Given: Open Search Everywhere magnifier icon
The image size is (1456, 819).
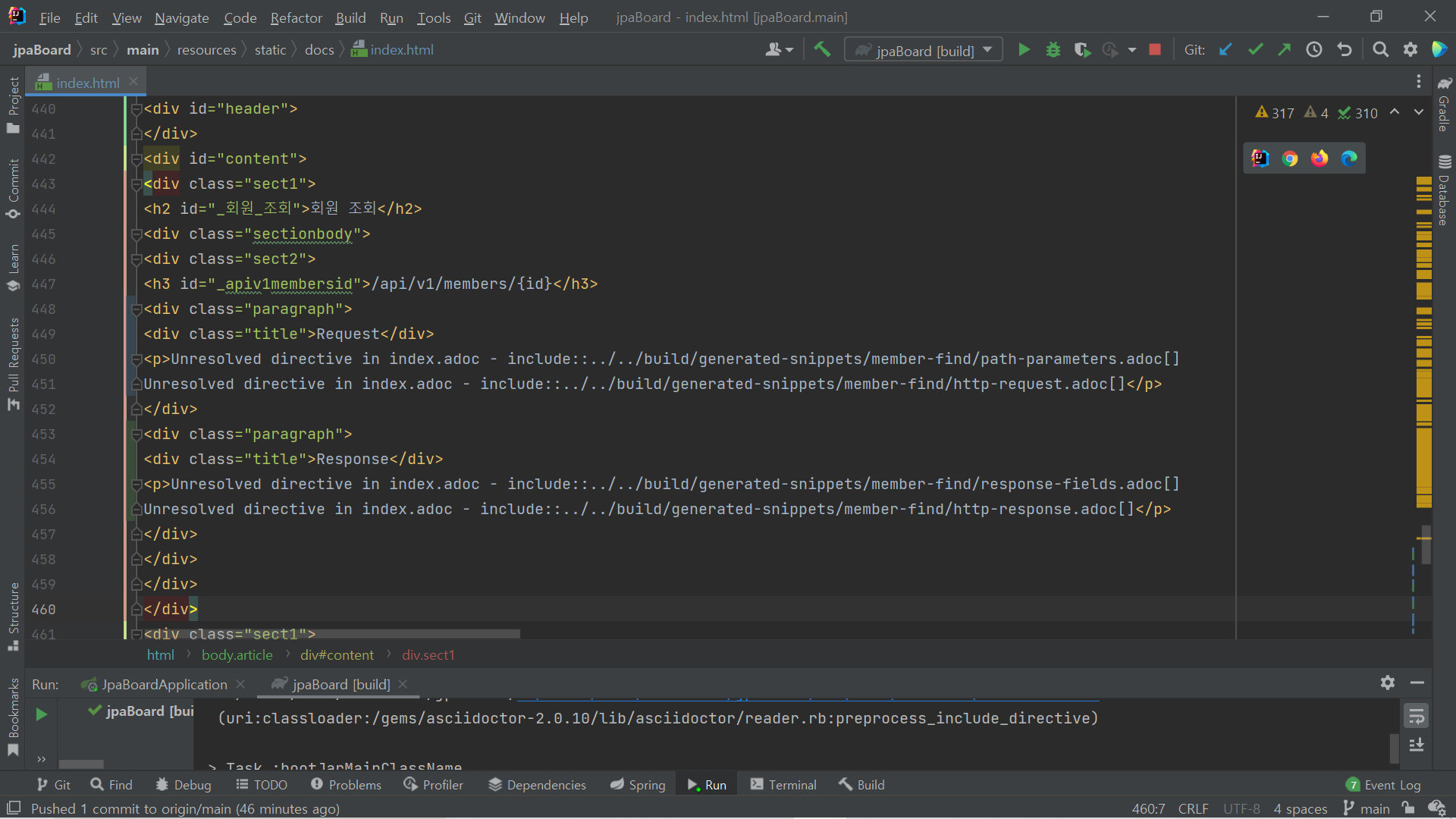Looking at the screenshot, I should [x=1381, y=50].
